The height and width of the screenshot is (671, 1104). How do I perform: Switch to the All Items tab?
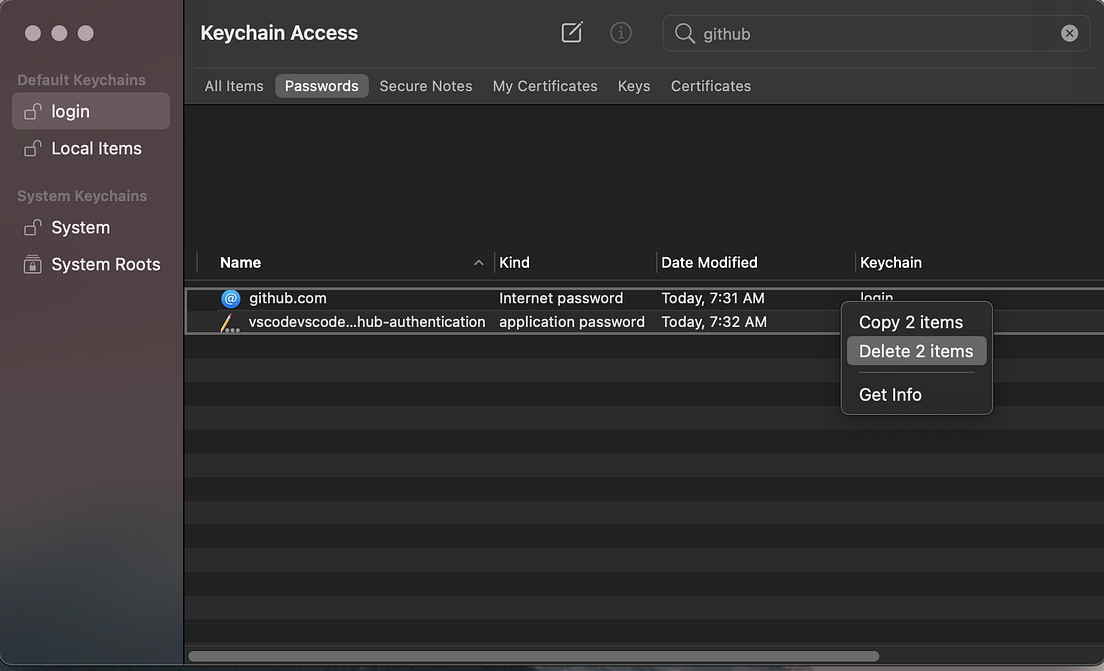(x=234, y=86)
